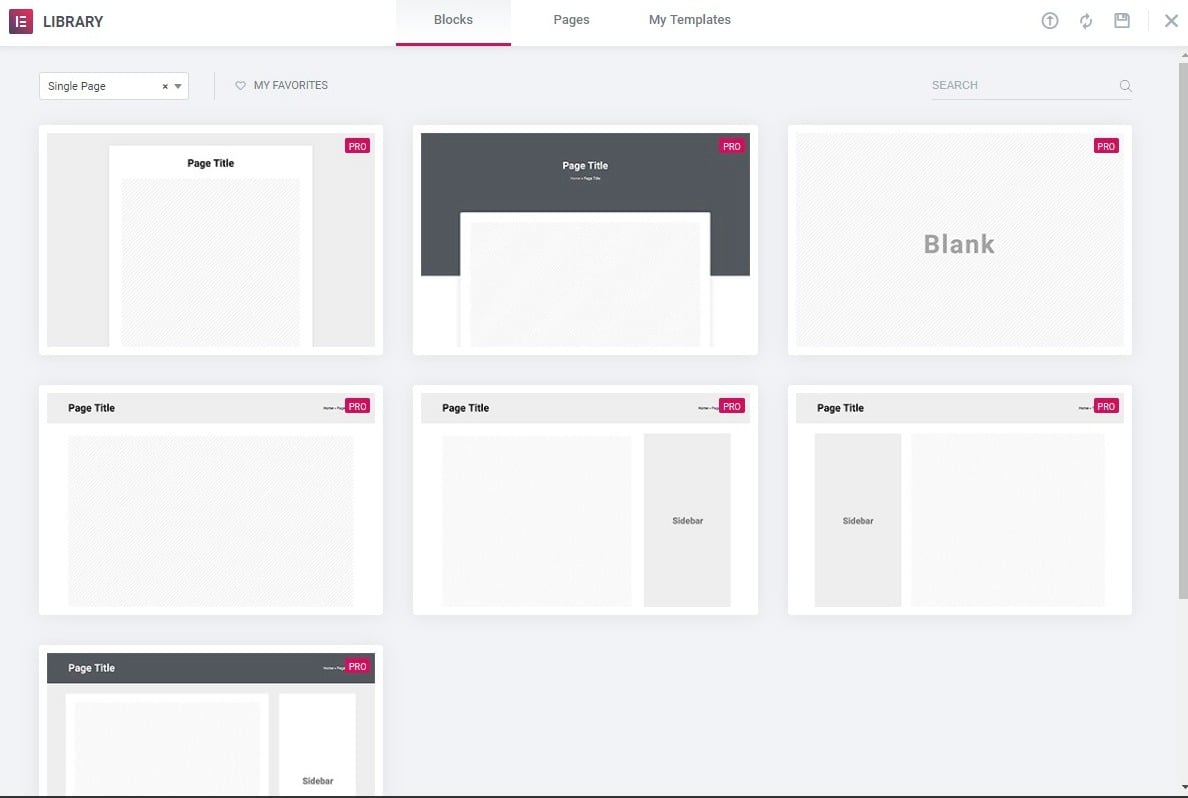Switch to the Blocks tab
Screen dimensions: 1188x798
click(453, 20)
